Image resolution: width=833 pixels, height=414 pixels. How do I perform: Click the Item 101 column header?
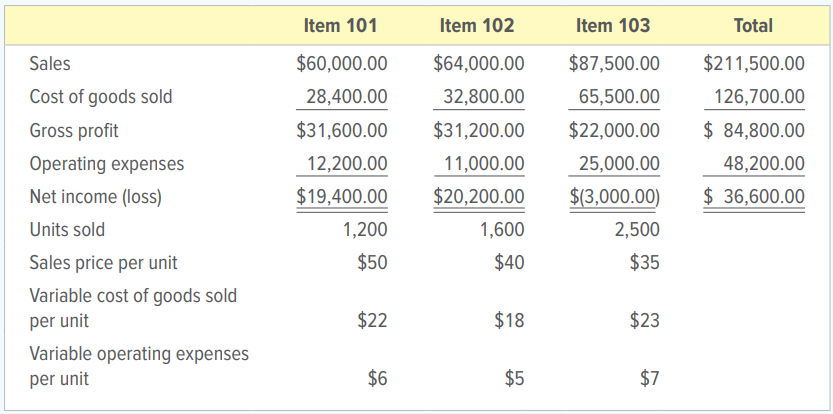pos(340,26)
